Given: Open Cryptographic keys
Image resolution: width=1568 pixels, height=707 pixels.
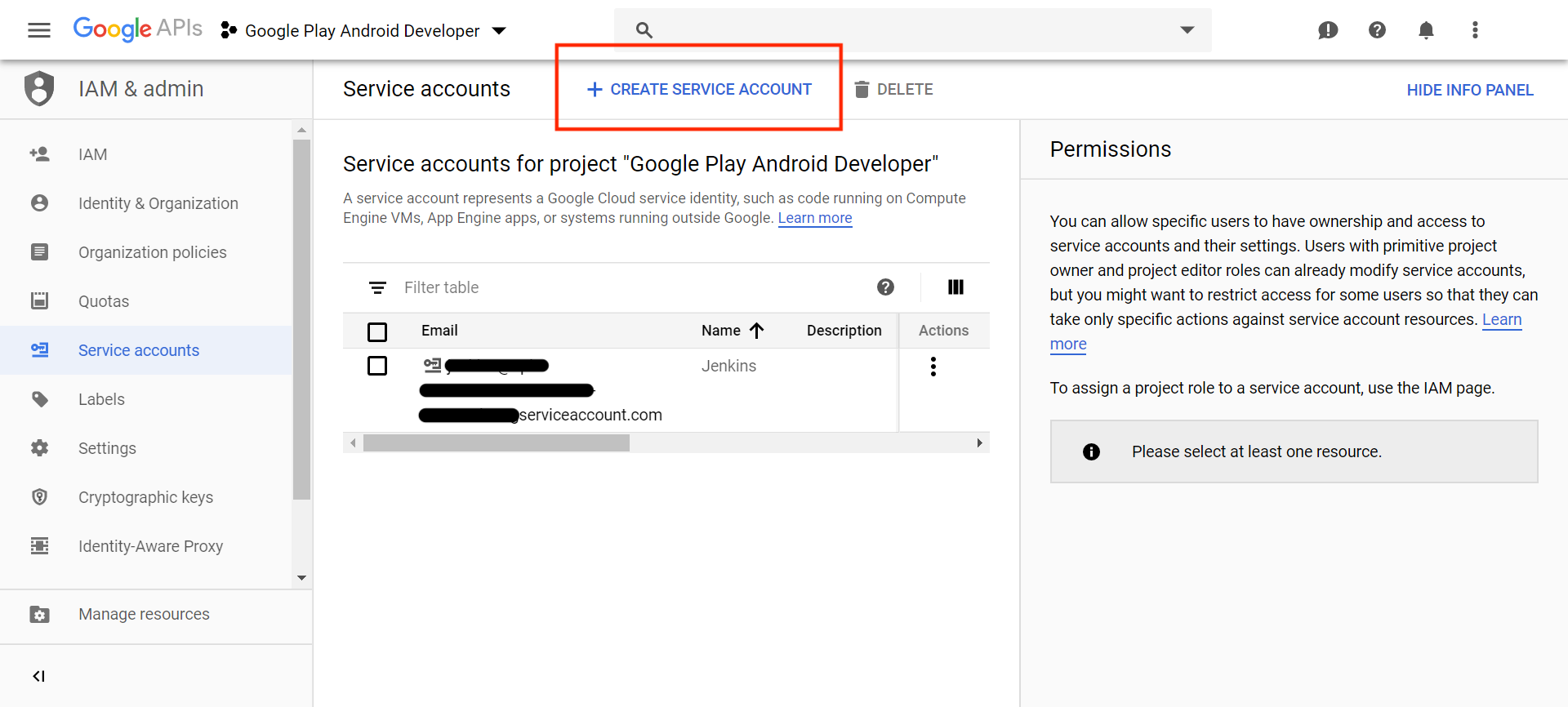Looking at the screenshot, I should 146,497.
